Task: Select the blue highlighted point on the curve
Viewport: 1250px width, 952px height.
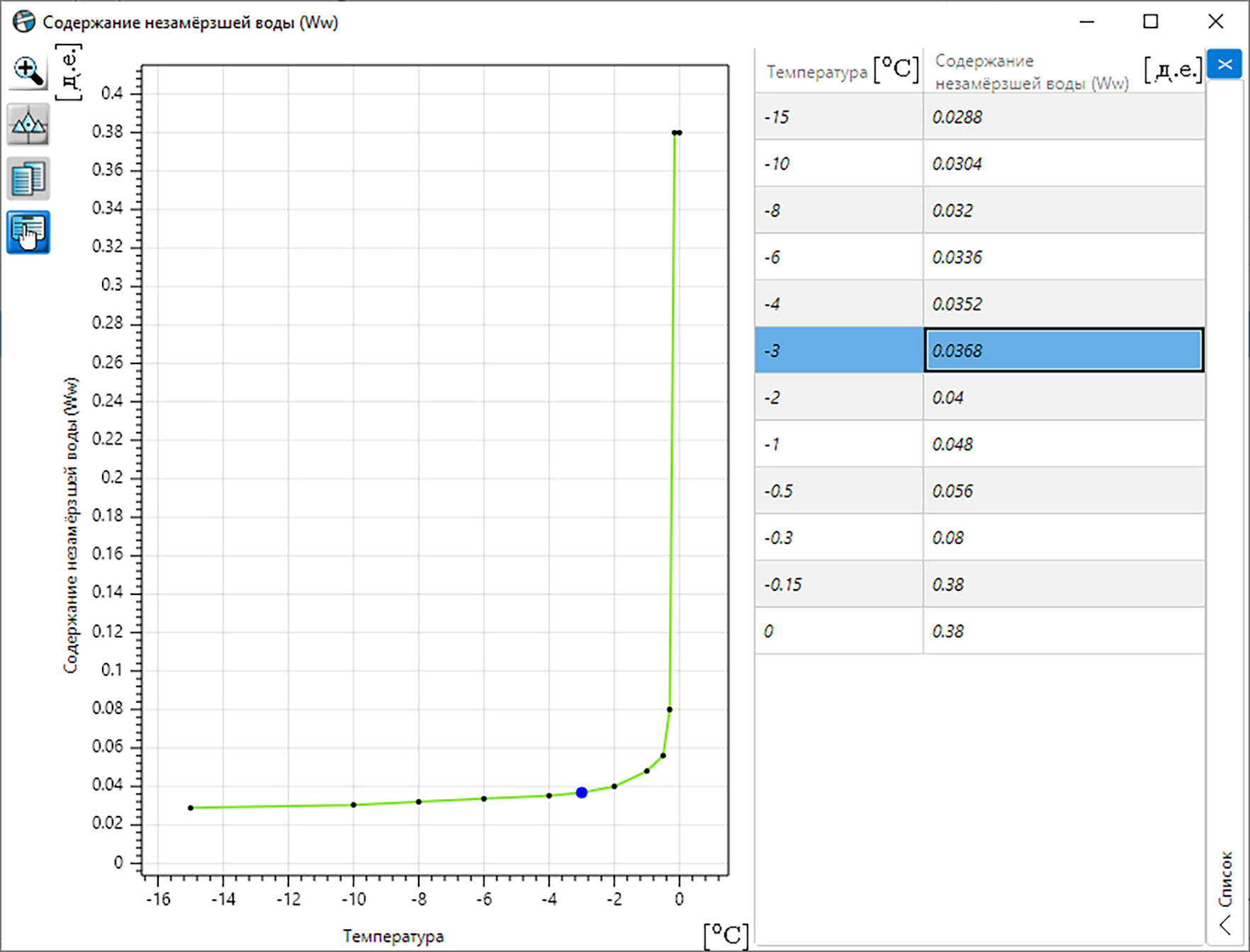Action: point(581,793)
